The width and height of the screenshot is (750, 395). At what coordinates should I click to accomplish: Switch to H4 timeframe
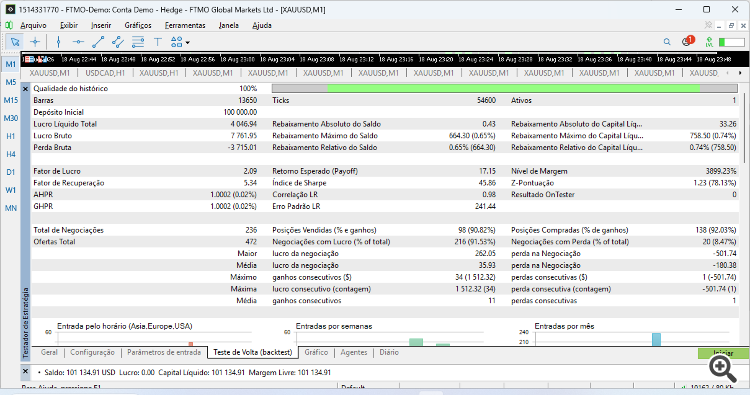[x=11, y=154]
